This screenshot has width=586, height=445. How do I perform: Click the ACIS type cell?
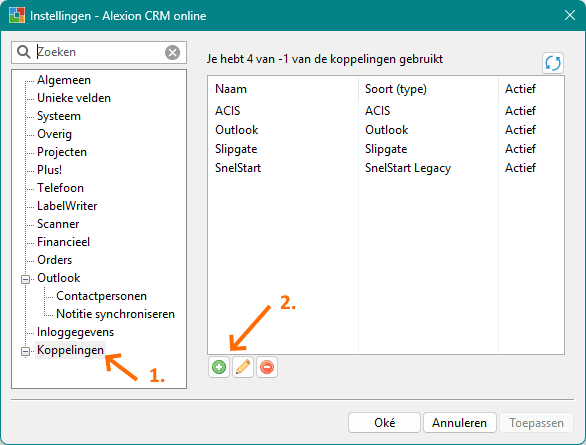(377, 111)
